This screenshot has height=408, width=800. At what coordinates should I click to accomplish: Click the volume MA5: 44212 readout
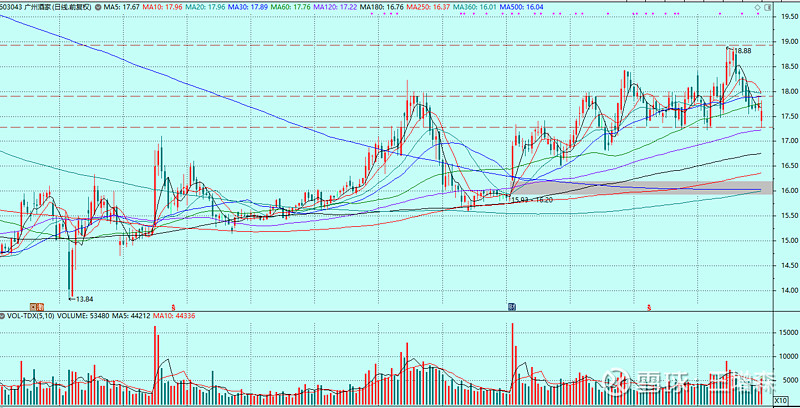tap(130, 316)
